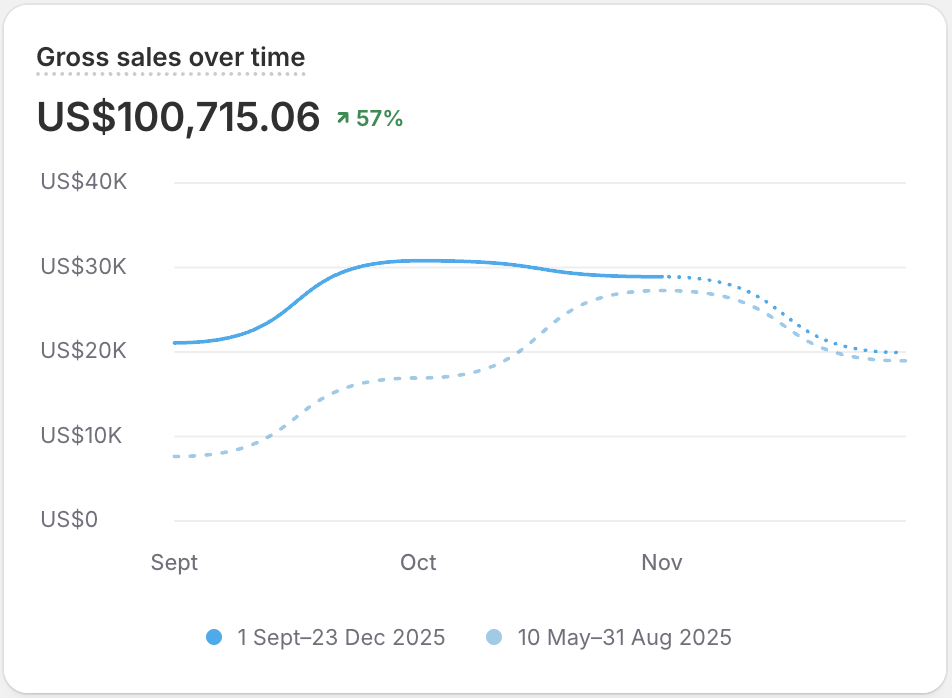This screenshot has width=952, height=698.
Task: Open the Gross sales over time title
Action: (170, 58)
